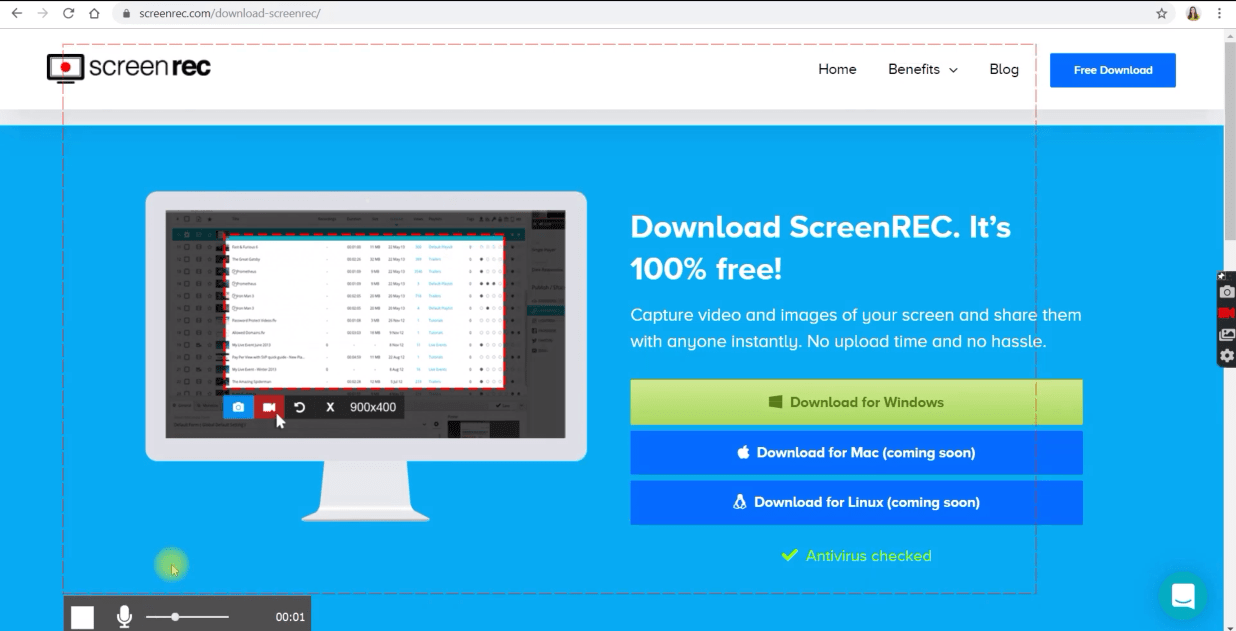Adjust the microphone volume slider
Image resolution: width=1236 pixels, height=631 pixels.
click(187, 617)
